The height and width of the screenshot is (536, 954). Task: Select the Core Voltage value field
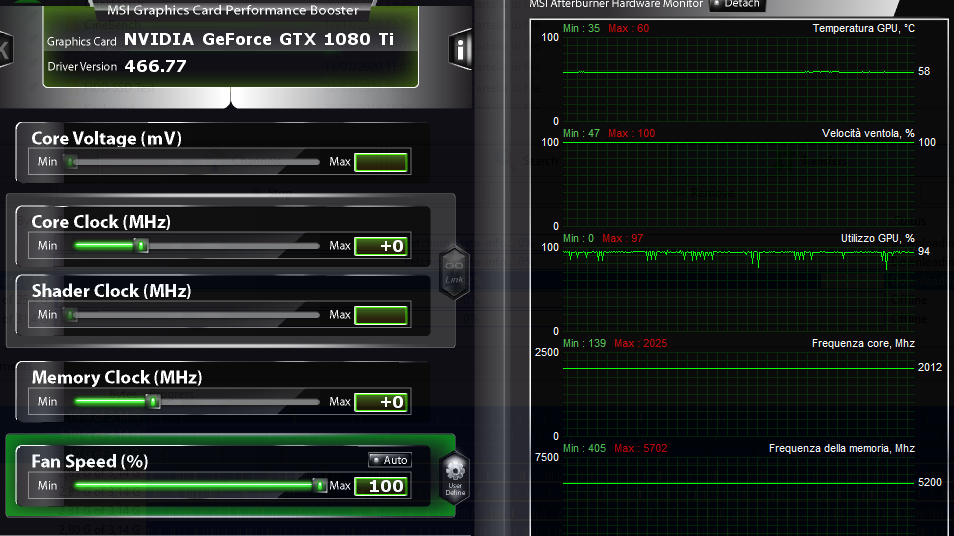pyautogui.click(x=381, y=162)
